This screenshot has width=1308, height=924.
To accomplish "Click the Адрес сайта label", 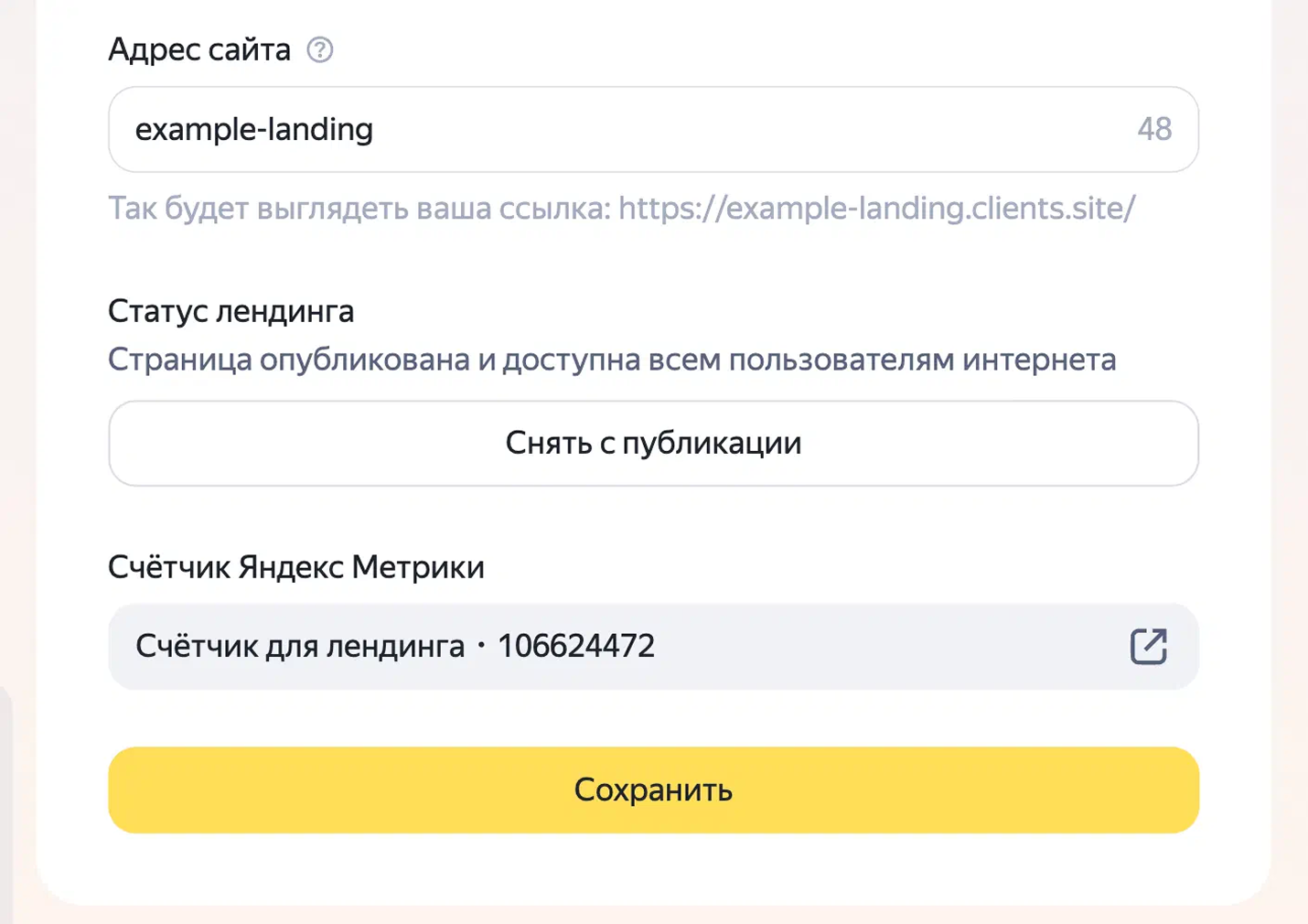I will pos(199,49).
